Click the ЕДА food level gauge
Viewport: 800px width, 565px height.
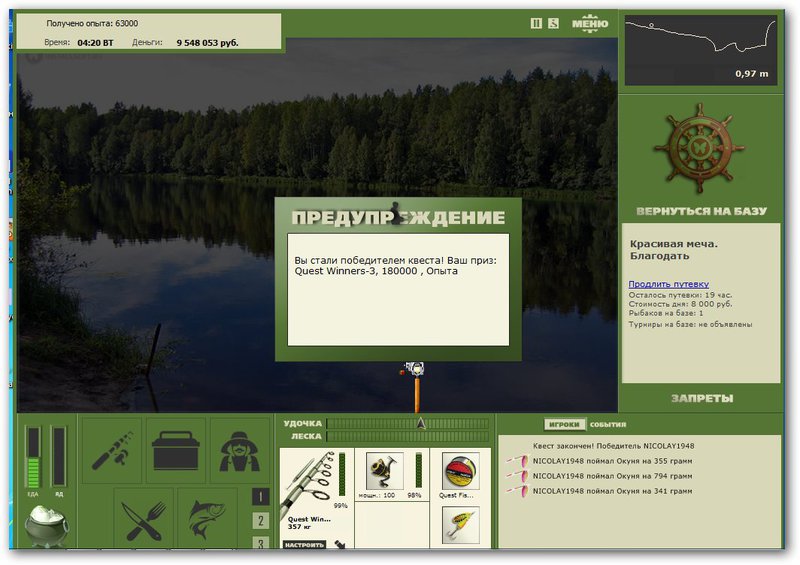pos(33,457)
